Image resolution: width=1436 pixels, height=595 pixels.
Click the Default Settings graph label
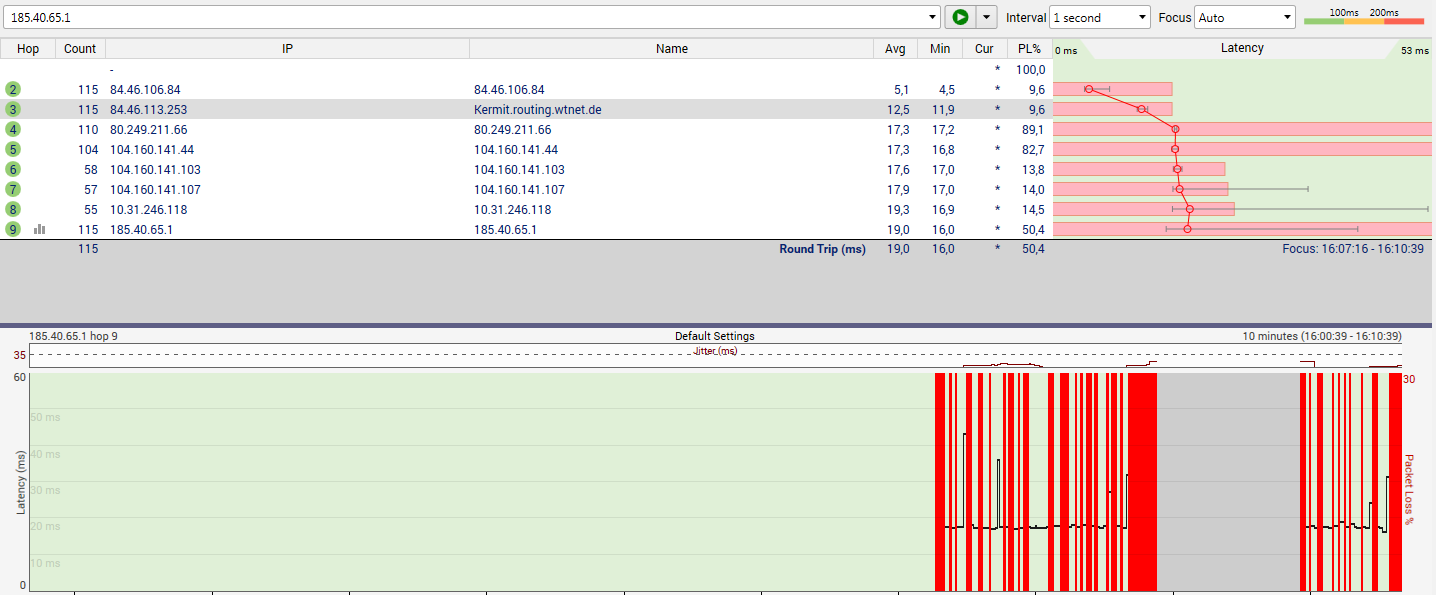[x=714, y=336]
